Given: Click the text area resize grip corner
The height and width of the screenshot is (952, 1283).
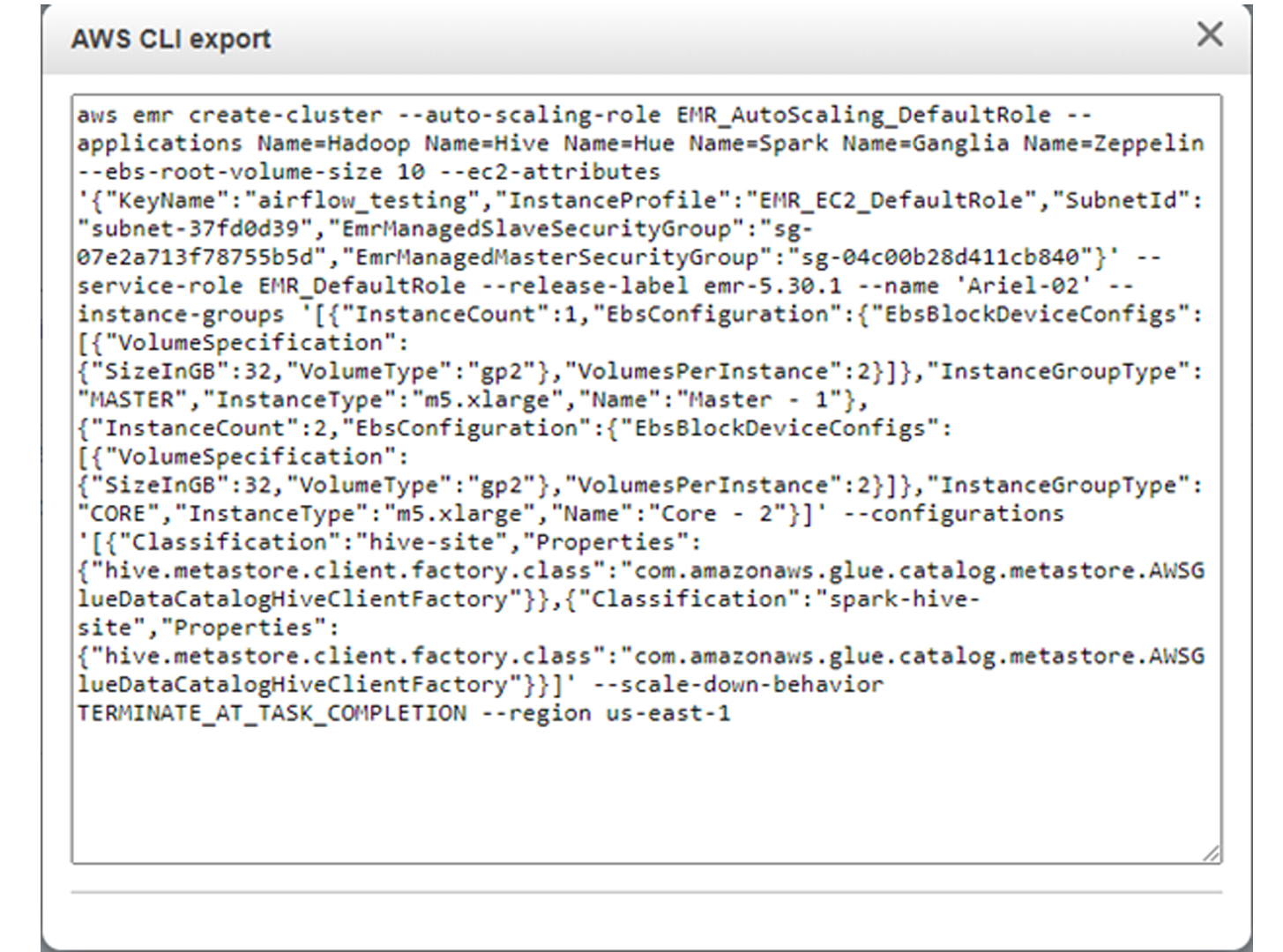Looking at the screenshot, I should tap(1212, 852).
